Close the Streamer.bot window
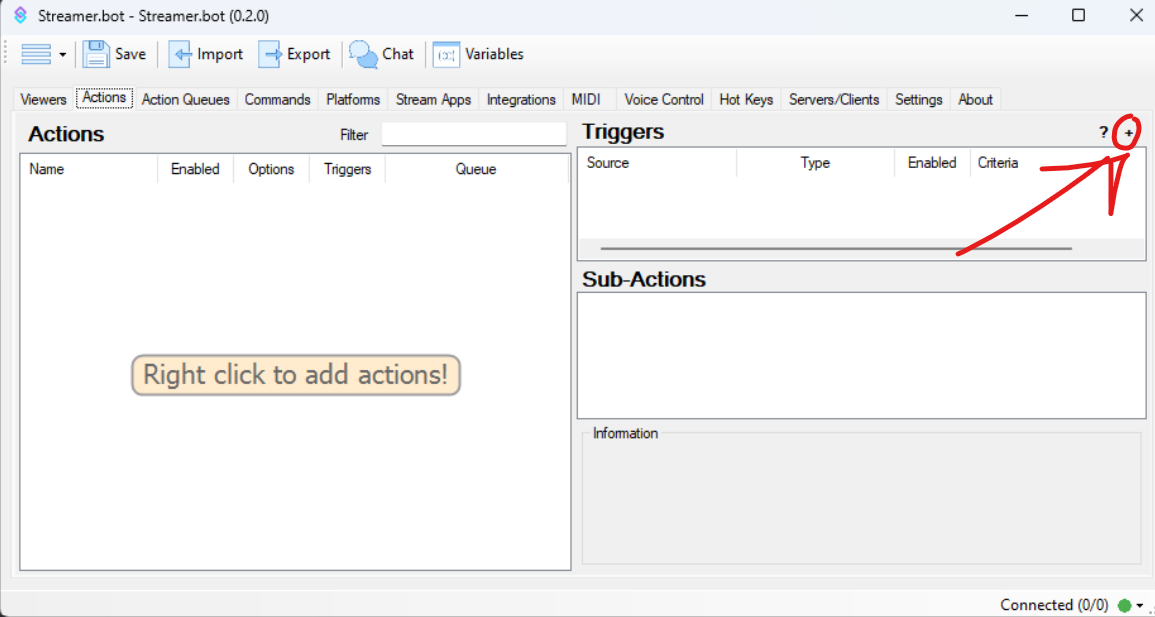This screenshot has height=617, width=1155. (x=1137, y=15)
